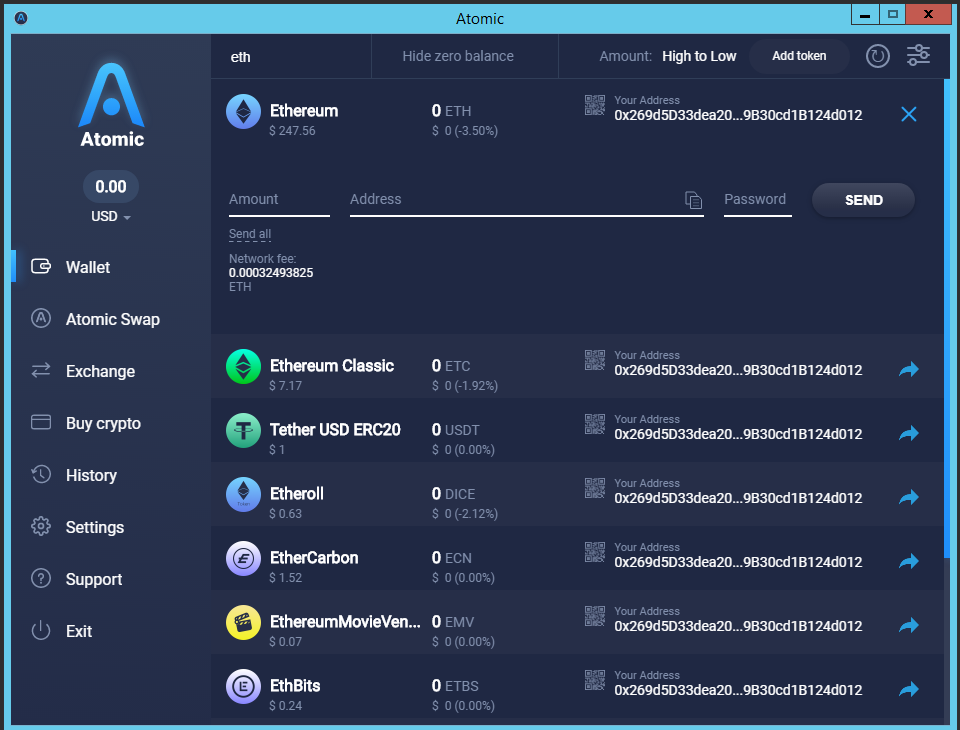The image size is (960, 730).
Task: Click the Password input field
Action: coord(757,201)
